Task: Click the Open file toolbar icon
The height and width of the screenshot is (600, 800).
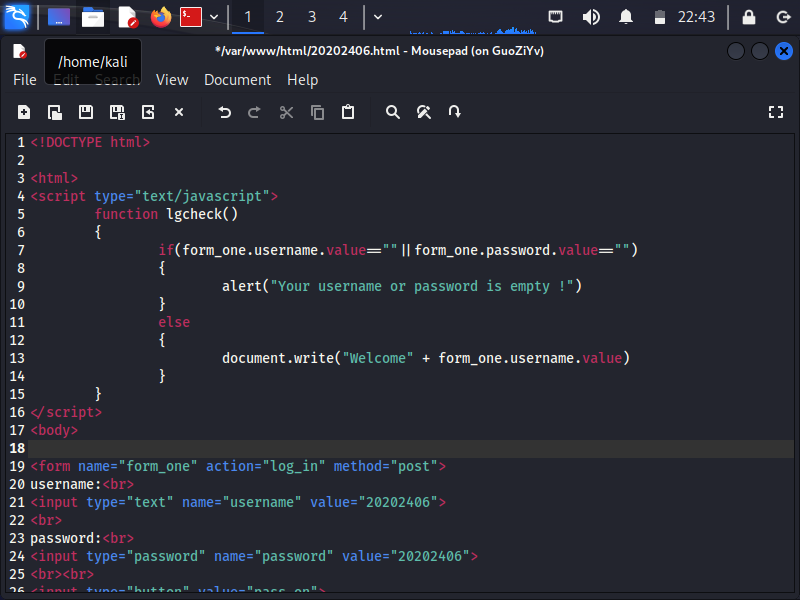Action: 55,112
